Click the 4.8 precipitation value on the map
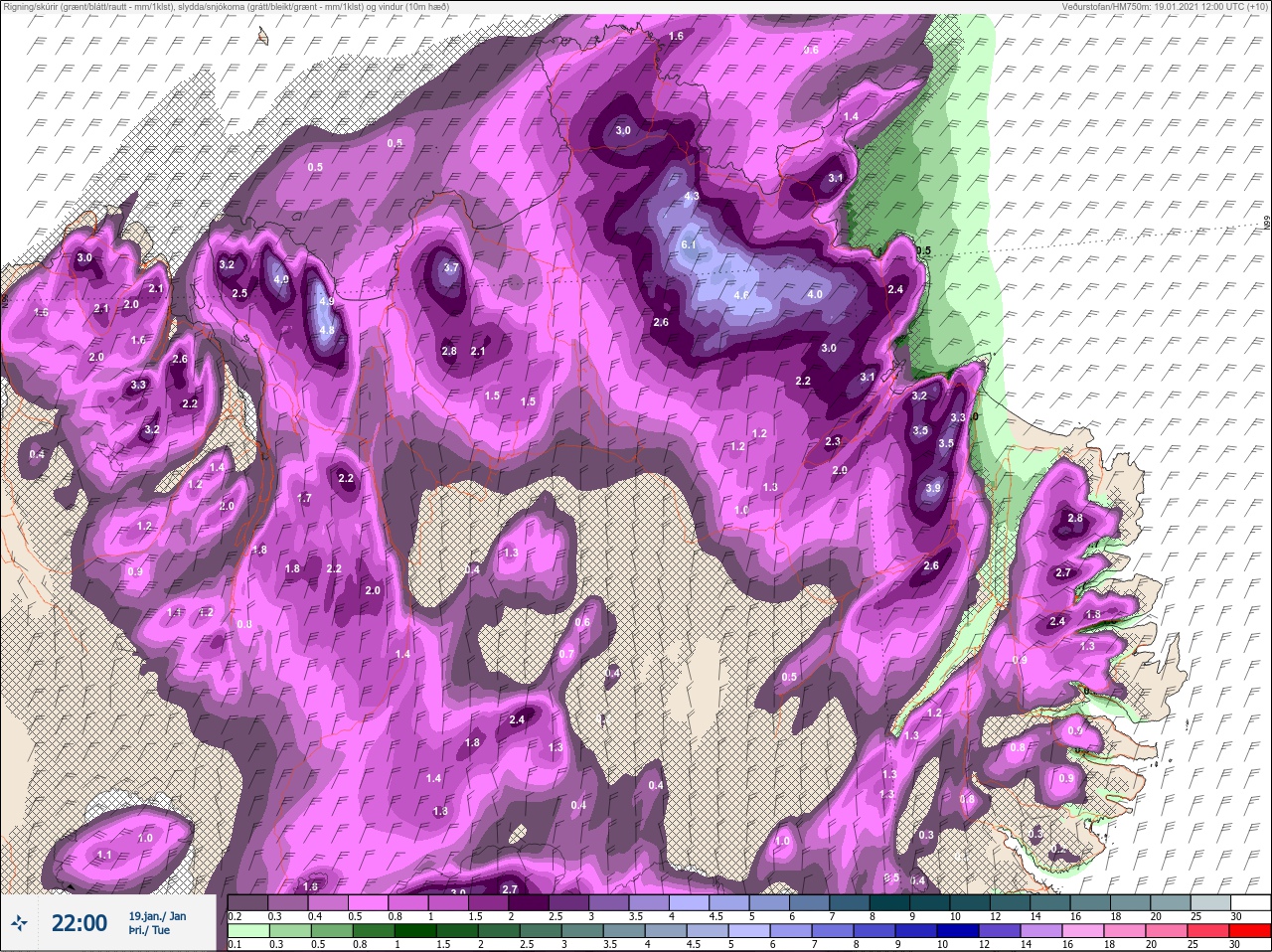The image size is (1272, 952). [x=326, y=330]
